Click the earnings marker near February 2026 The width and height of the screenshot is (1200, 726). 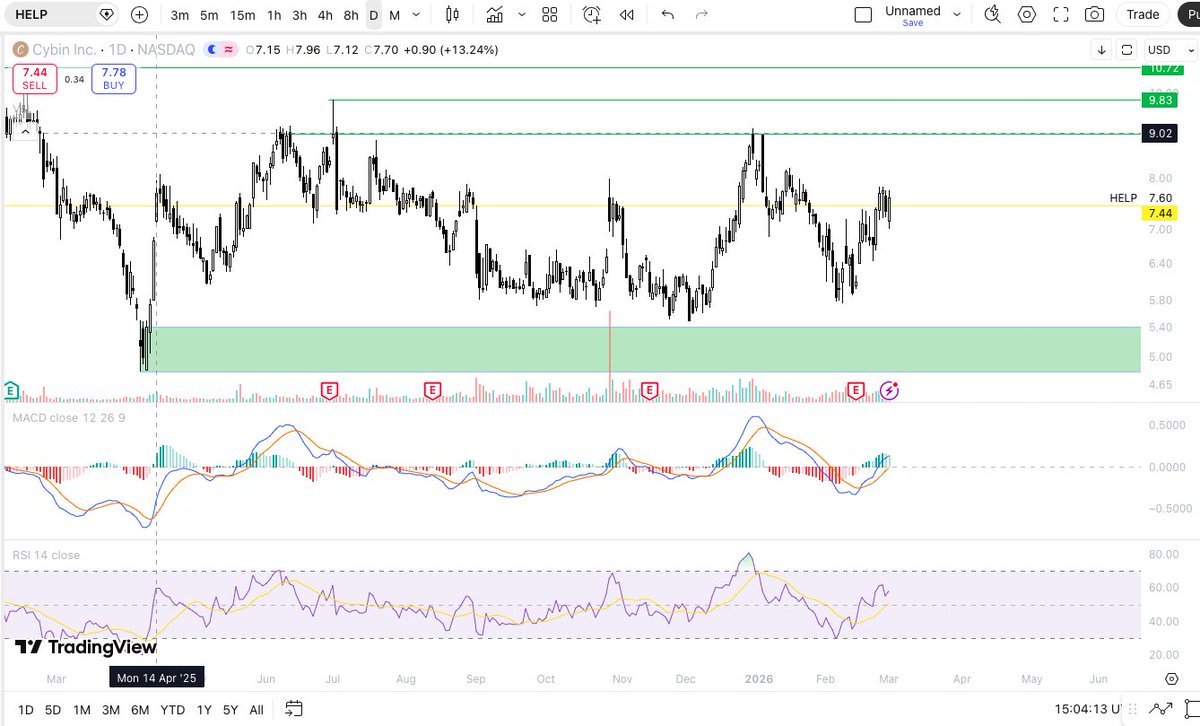(x=856, y=389)
